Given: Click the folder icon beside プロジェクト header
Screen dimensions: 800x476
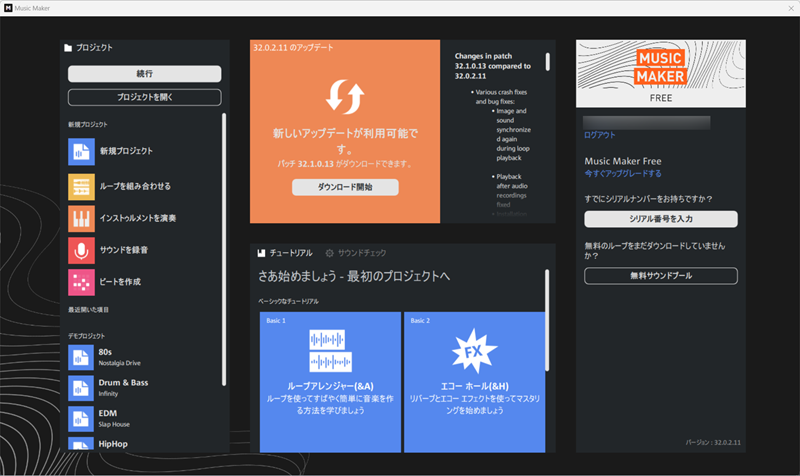Looking at the screenshot, I should (x=68, y=48).
